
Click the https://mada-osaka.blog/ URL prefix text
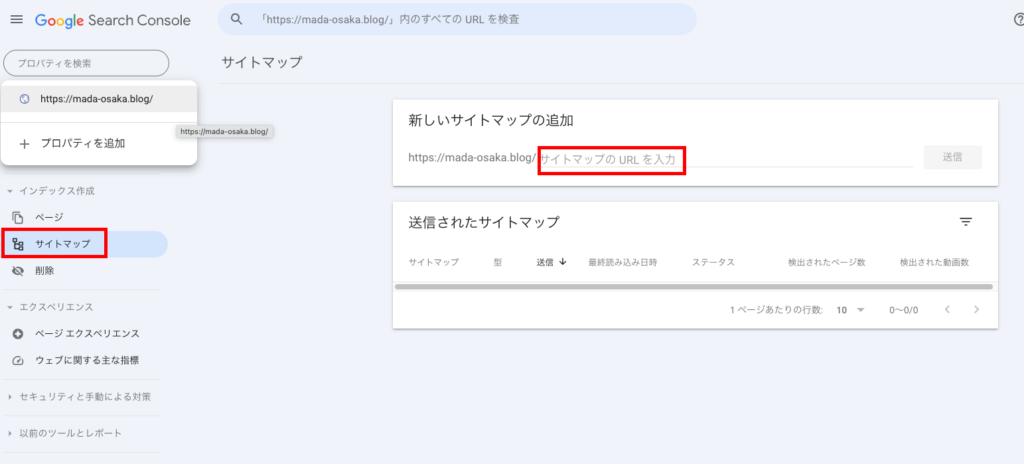pyautogui.click(x=472, y=157)
